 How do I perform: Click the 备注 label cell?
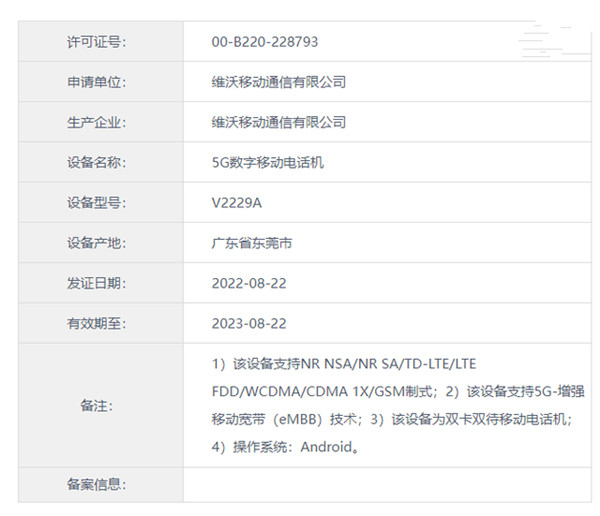point(97,405)
